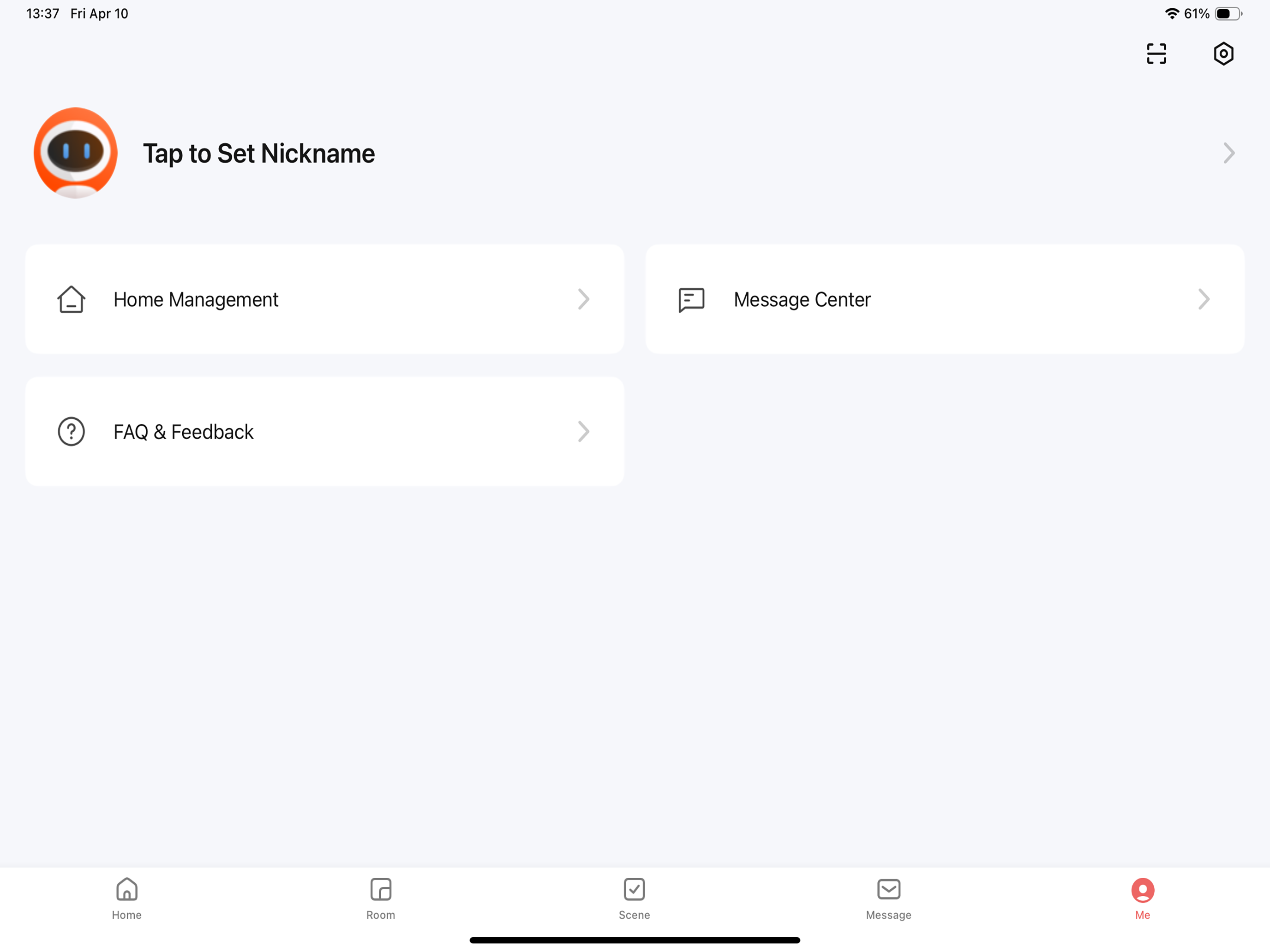
Task: Click the FAQ question mark icon
Action: click(x=71, y=432)
